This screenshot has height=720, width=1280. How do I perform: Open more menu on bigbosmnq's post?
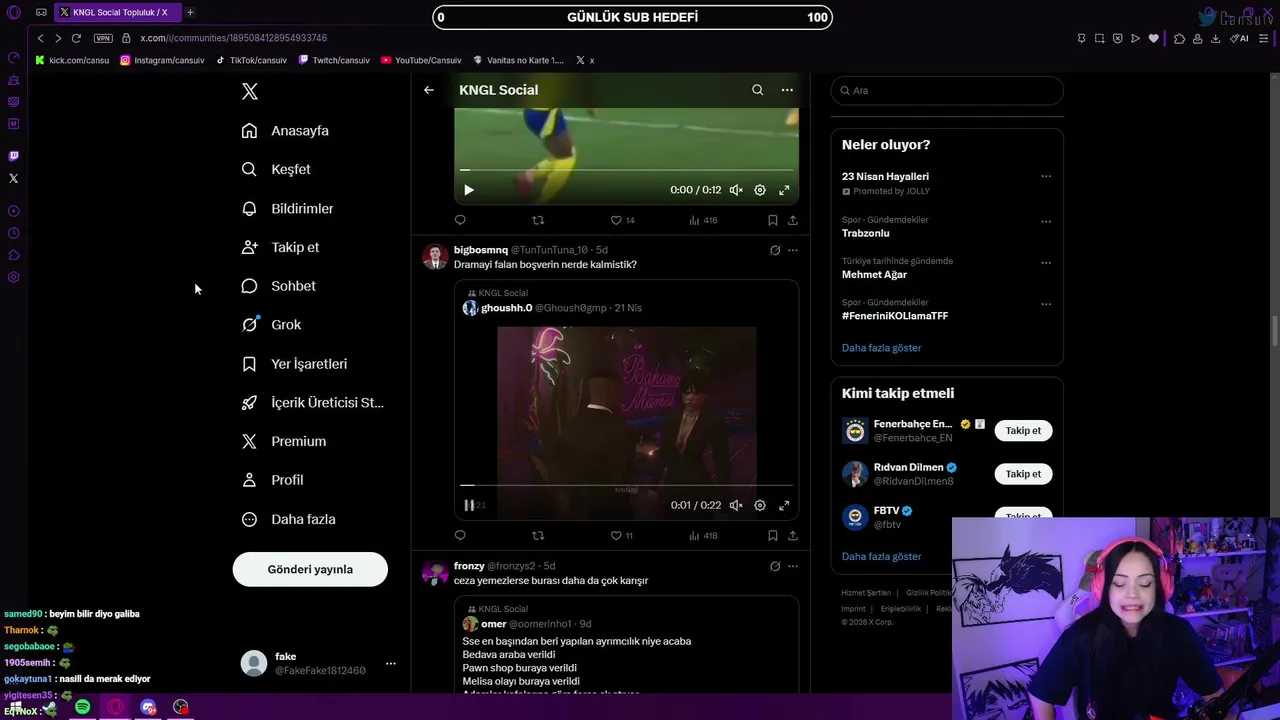pyautogui.click(x=793, y=250)
